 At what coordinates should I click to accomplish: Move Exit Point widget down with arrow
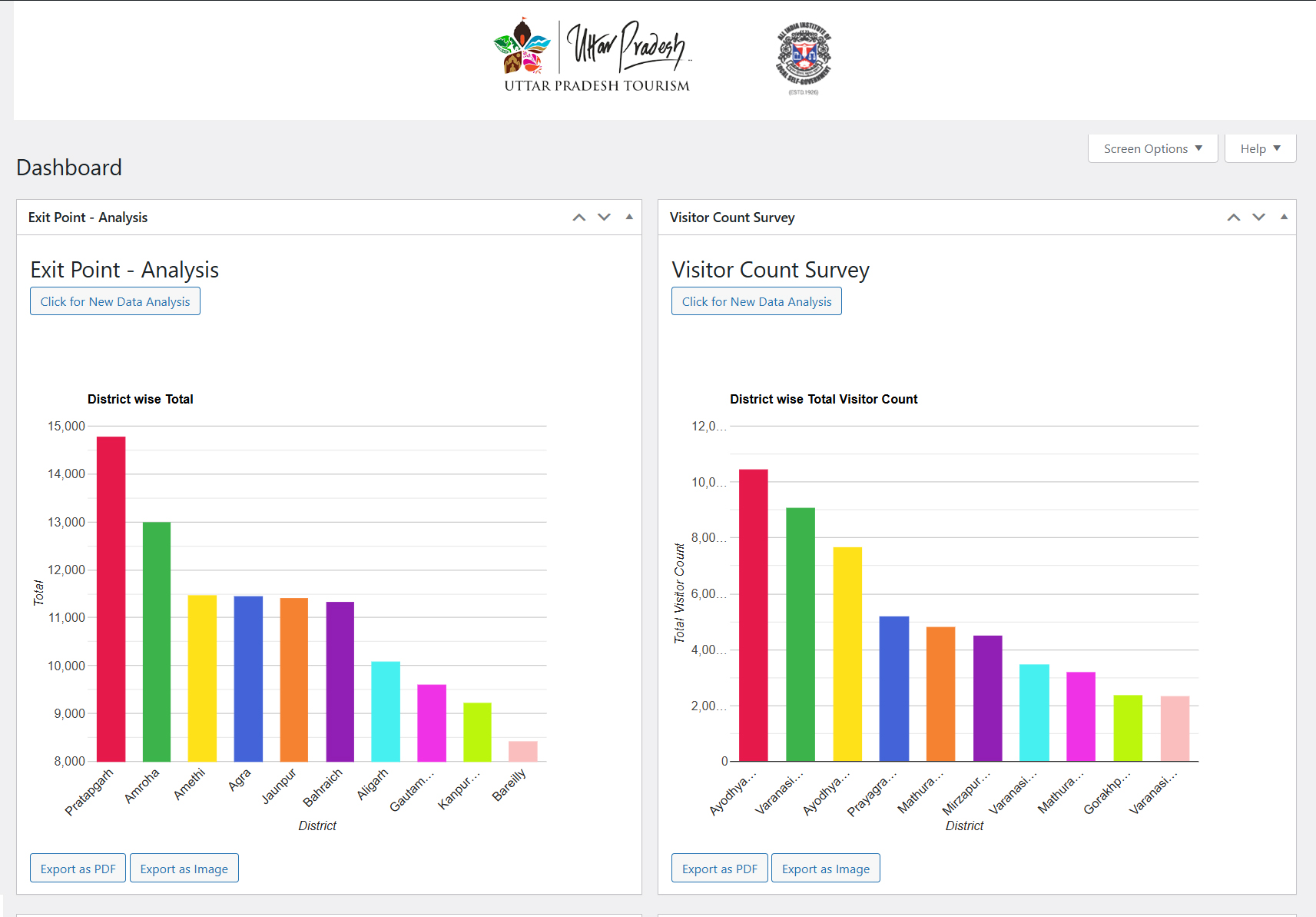tap(605, 218)
